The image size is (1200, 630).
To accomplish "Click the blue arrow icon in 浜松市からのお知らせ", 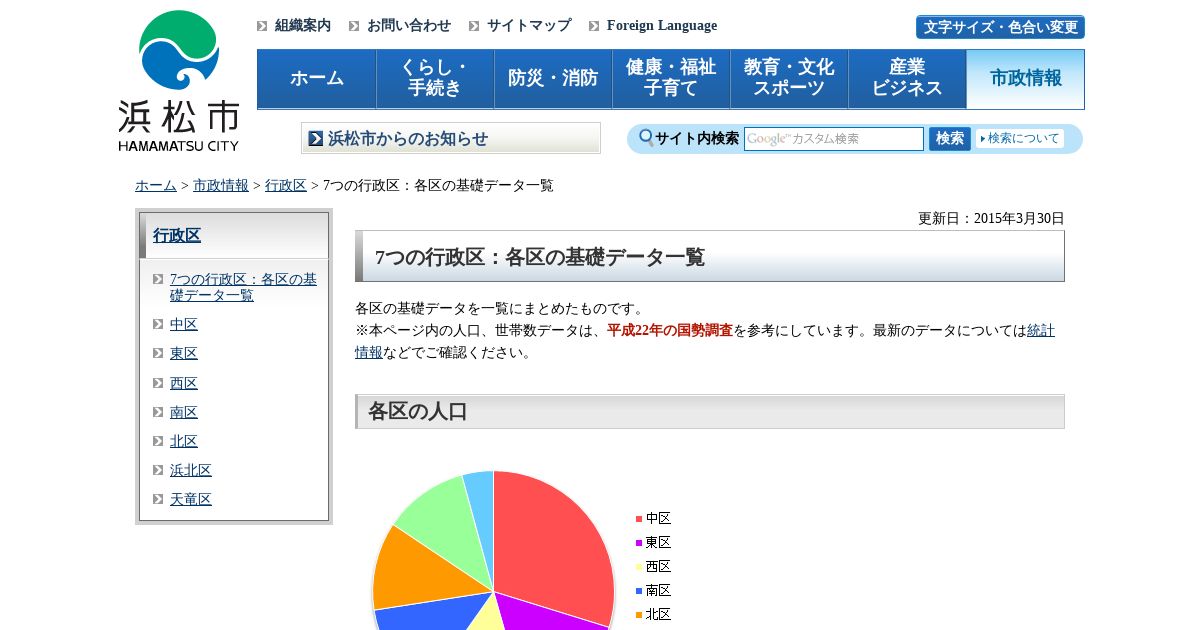I will click(x=316, y=139).
